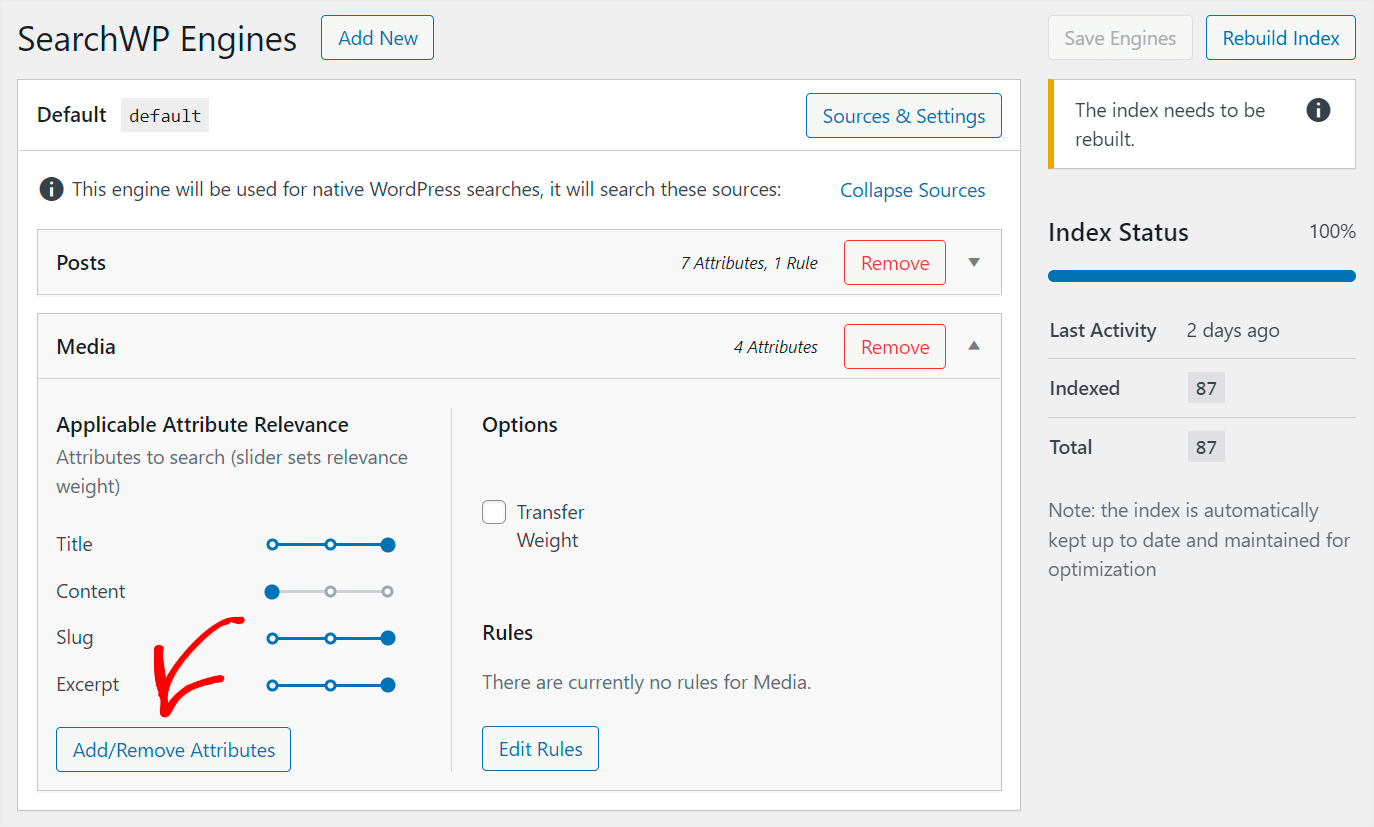Set Excerpt slider to lowest weight

coord(272,685)
